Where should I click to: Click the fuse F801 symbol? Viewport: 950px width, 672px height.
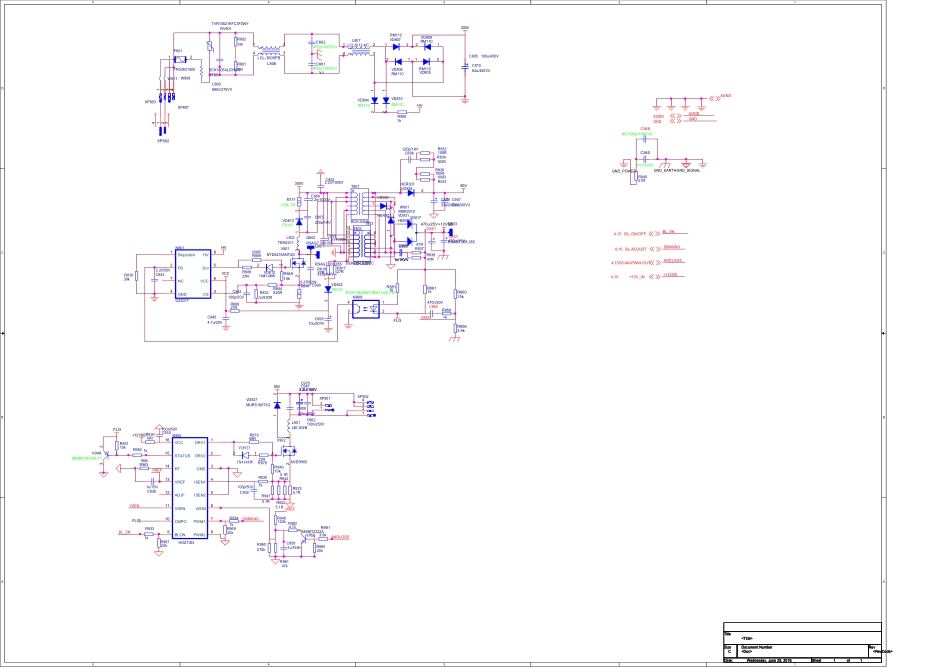[x=178, y=60]
